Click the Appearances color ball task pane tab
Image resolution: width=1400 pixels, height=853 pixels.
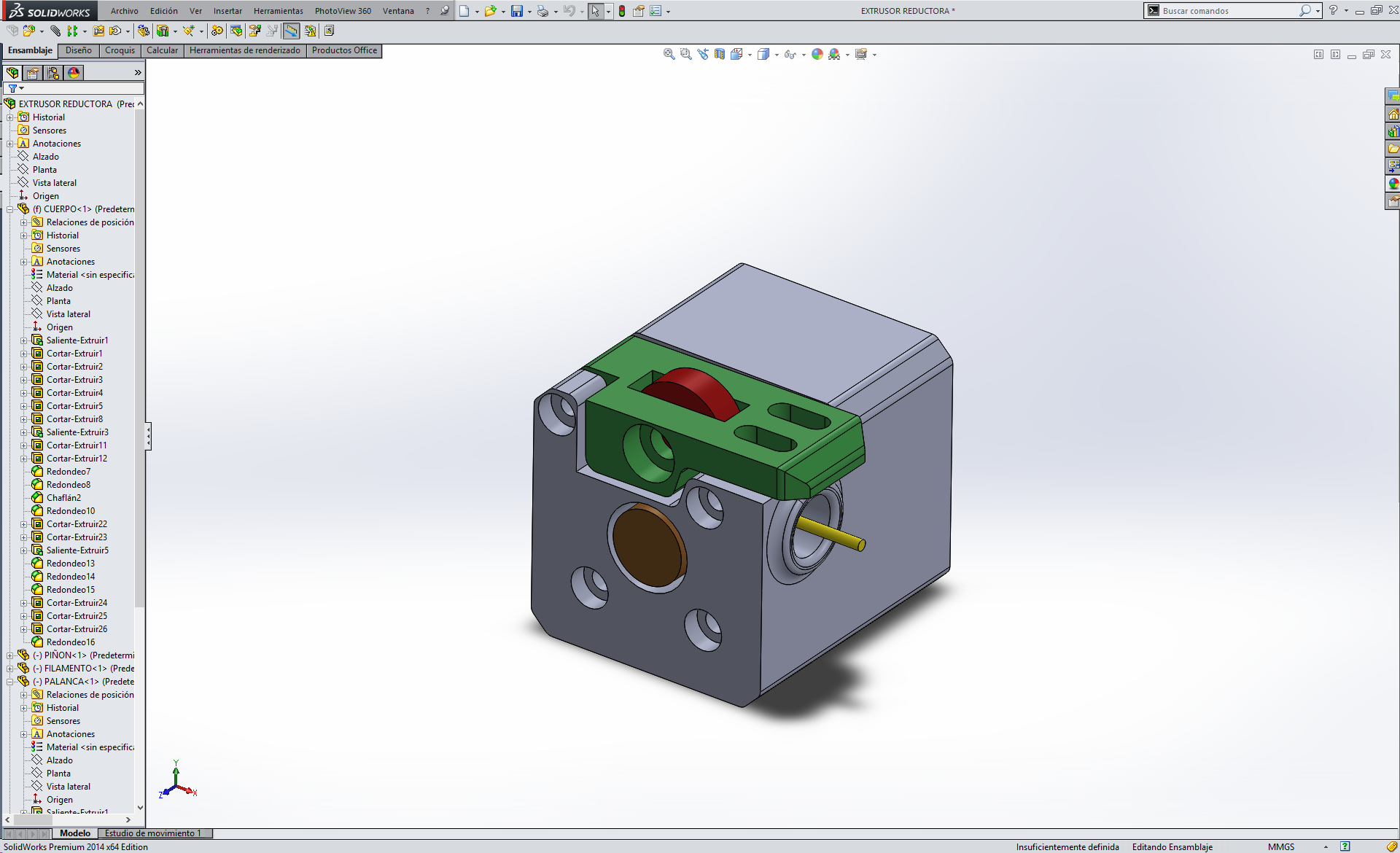click(1393, 184)
